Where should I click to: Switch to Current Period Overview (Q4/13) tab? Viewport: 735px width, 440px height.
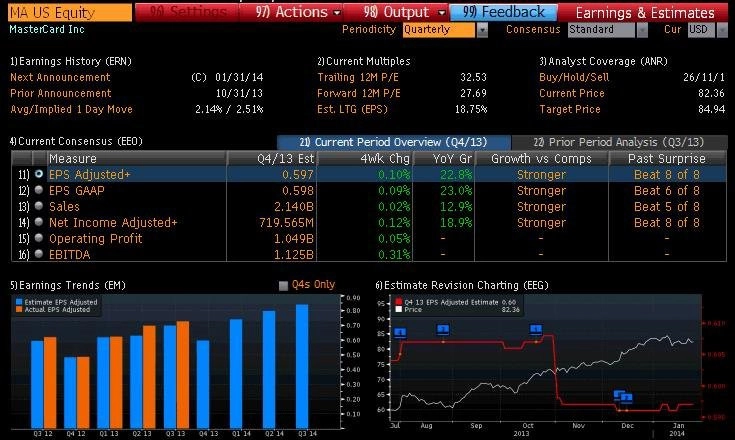[x=394, y=142]
